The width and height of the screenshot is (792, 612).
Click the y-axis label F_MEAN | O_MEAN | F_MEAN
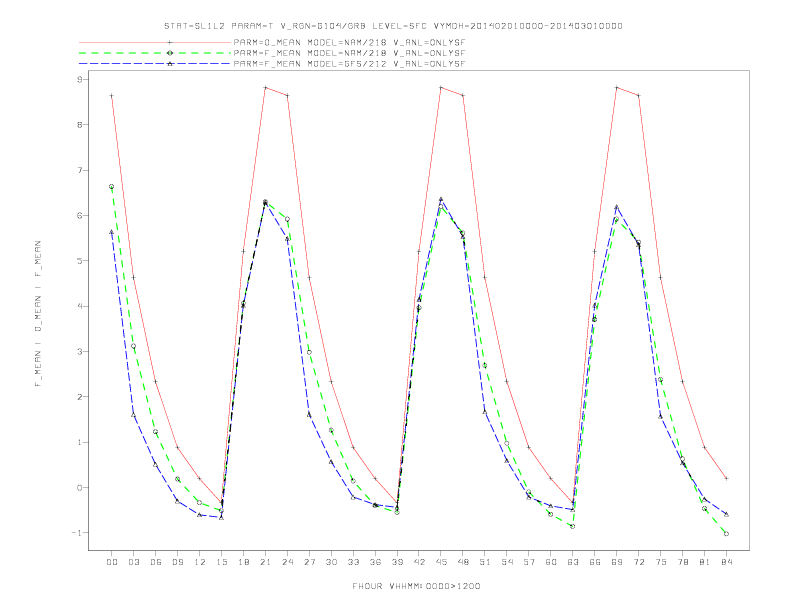point(38,314)
